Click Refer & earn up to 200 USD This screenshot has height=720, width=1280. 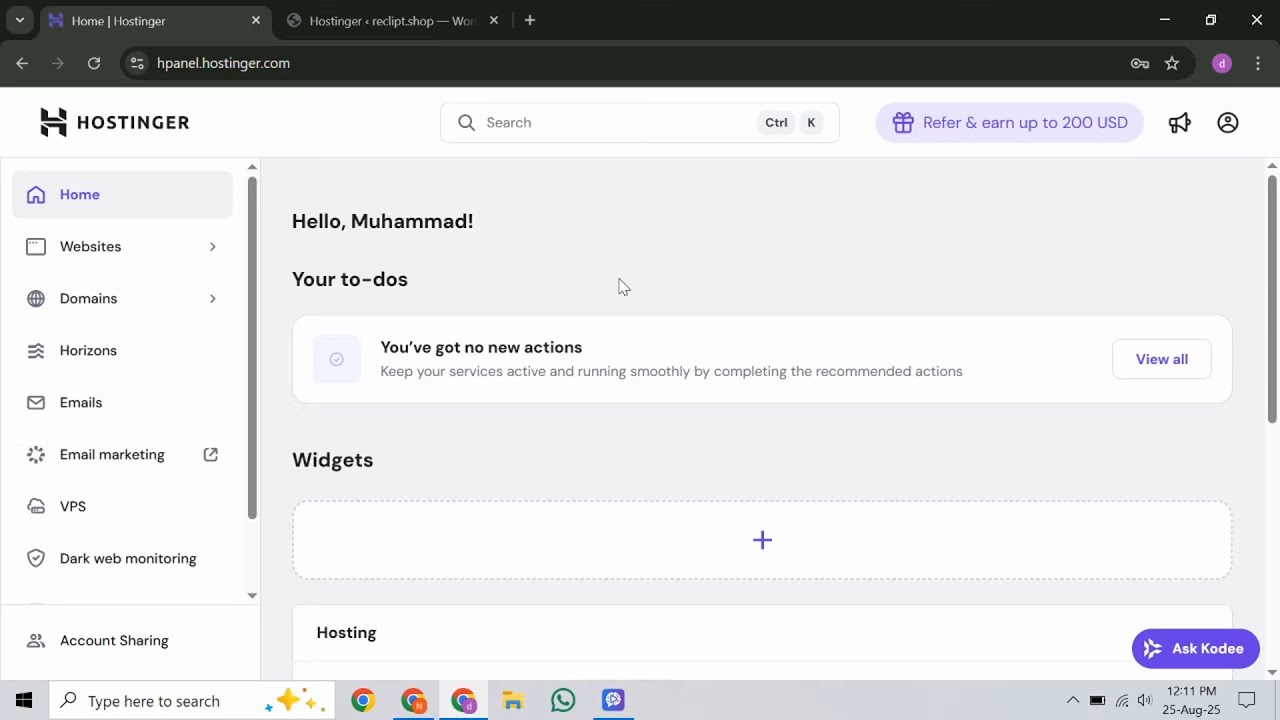coord(1009,122)
